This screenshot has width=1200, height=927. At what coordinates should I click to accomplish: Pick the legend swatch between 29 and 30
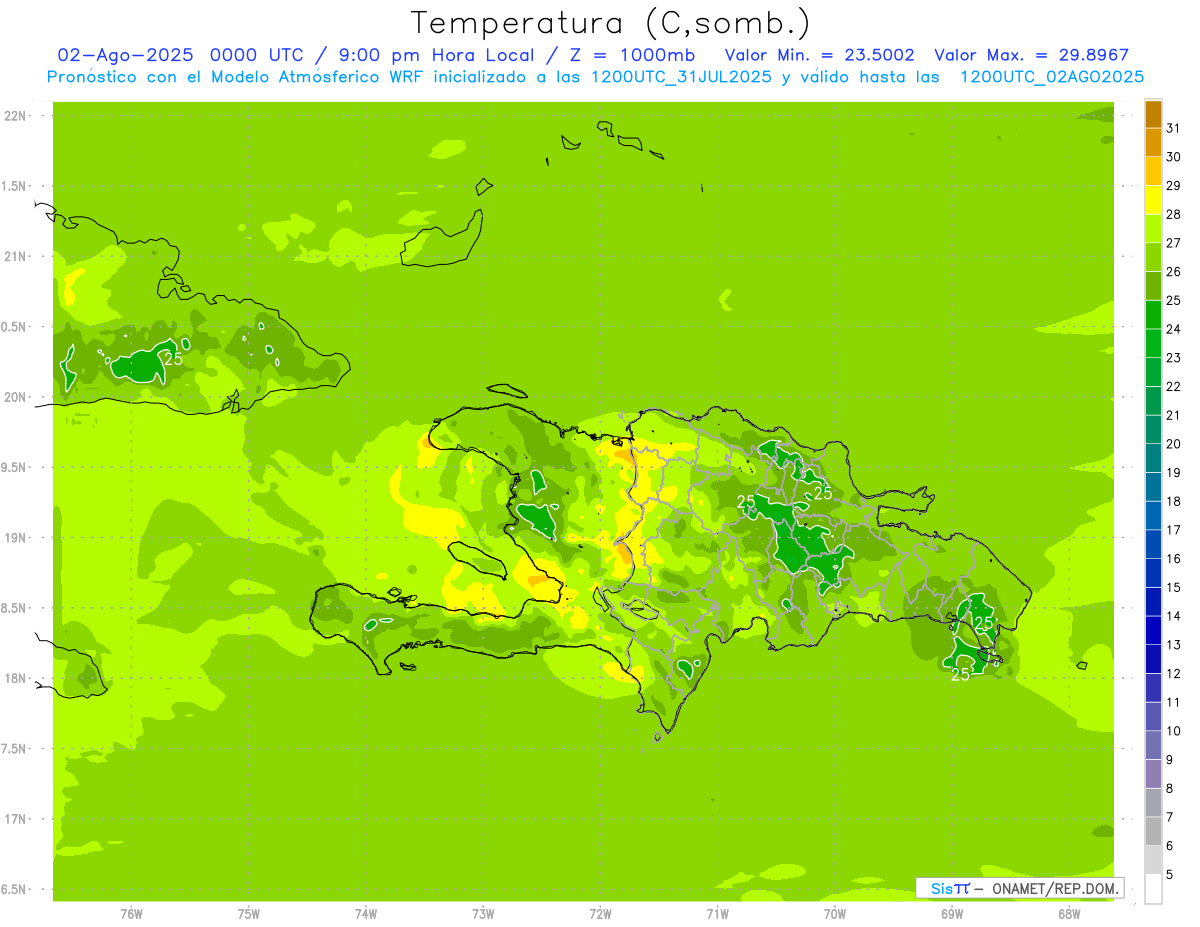pos(1153,171)
